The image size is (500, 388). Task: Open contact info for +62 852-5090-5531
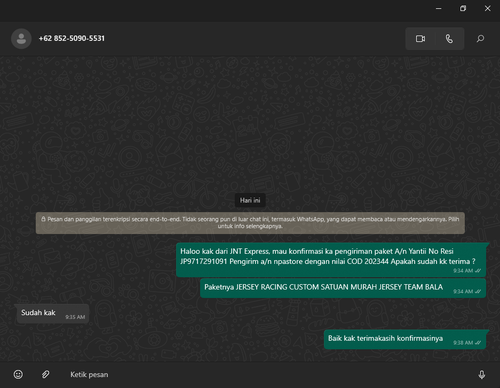(72, 38)
